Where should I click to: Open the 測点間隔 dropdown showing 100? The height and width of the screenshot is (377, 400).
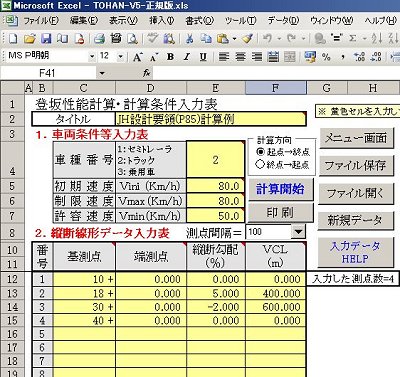tap(298, 231)
